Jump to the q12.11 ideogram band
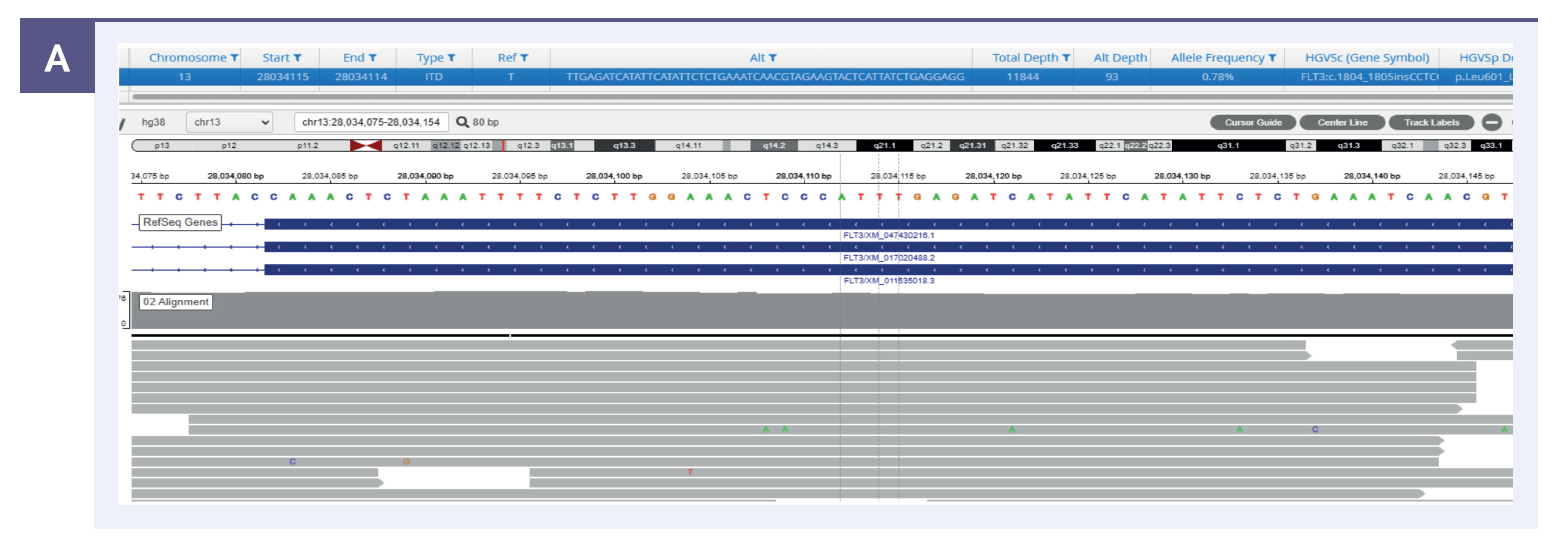The width and height of the screenshot is (1562, 553). (x=405, y=146)
